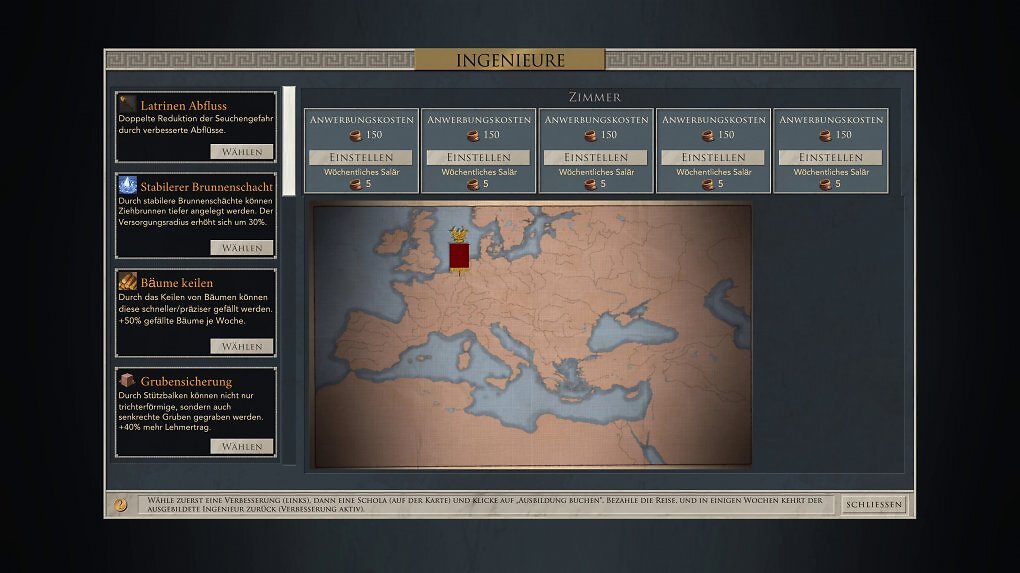Click the Bäume keilen wood icon
The width and height of the screenshot is (1020, 573).
tap(128, 282)
